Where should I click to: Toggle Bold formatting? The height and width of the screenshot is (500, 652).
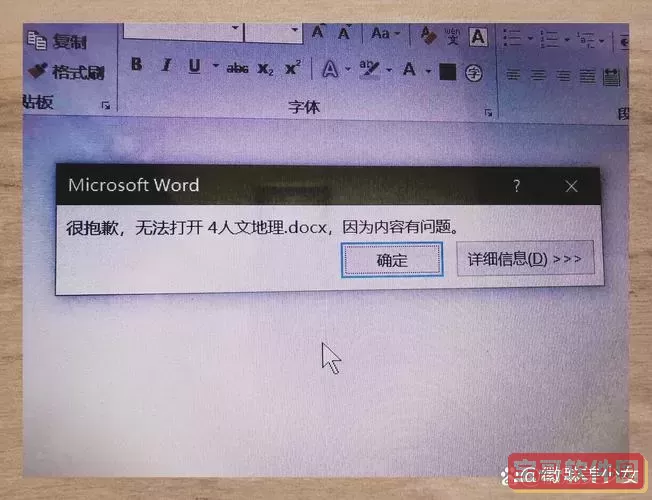pyautogui.click(x=136, y=65)
